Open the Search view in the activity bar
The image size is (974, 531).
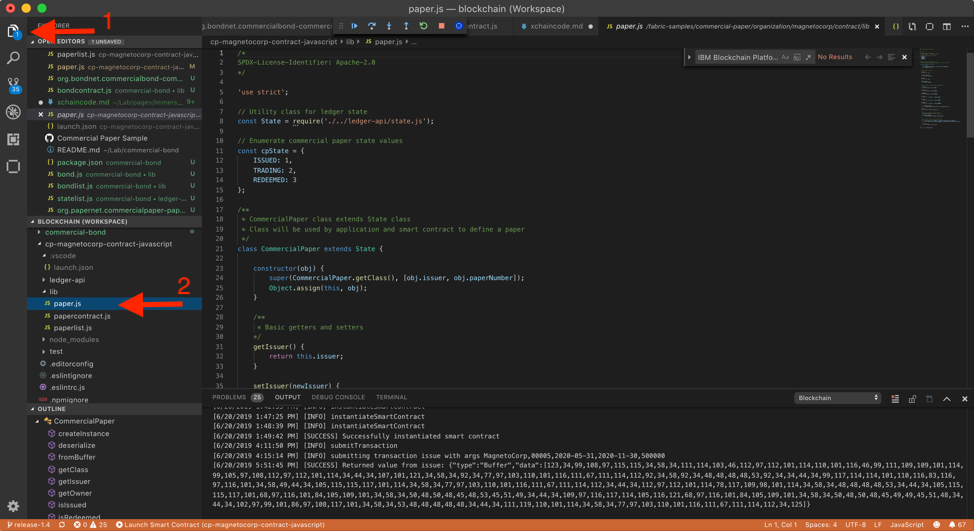click(x=13, y=58)
